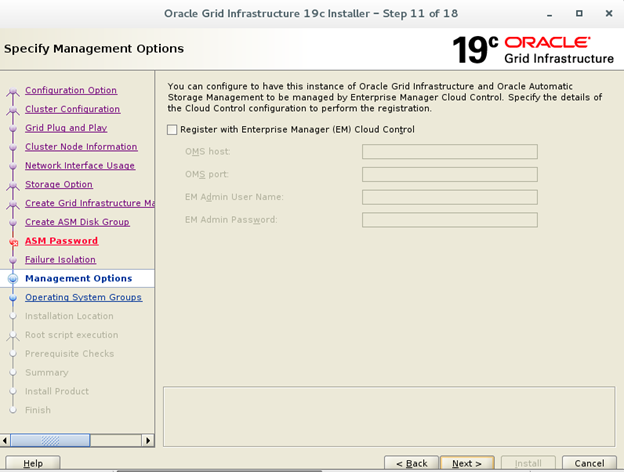
Task: Click the Cluster Configuration step marker icon
Action: click(x=13, y=111)
